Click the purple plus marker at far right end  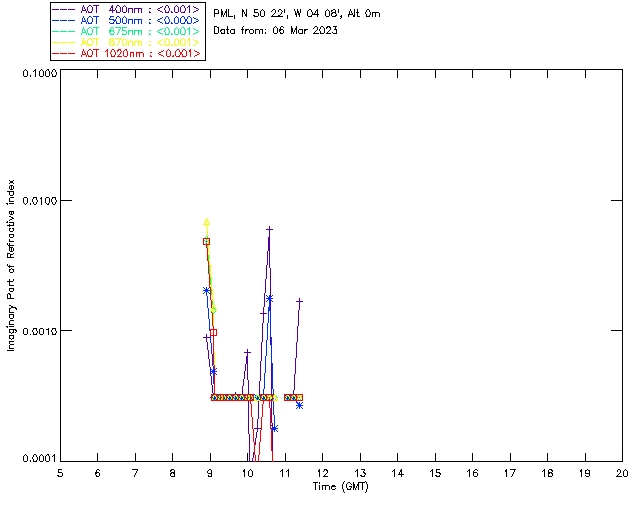click(x=300, y=301)
